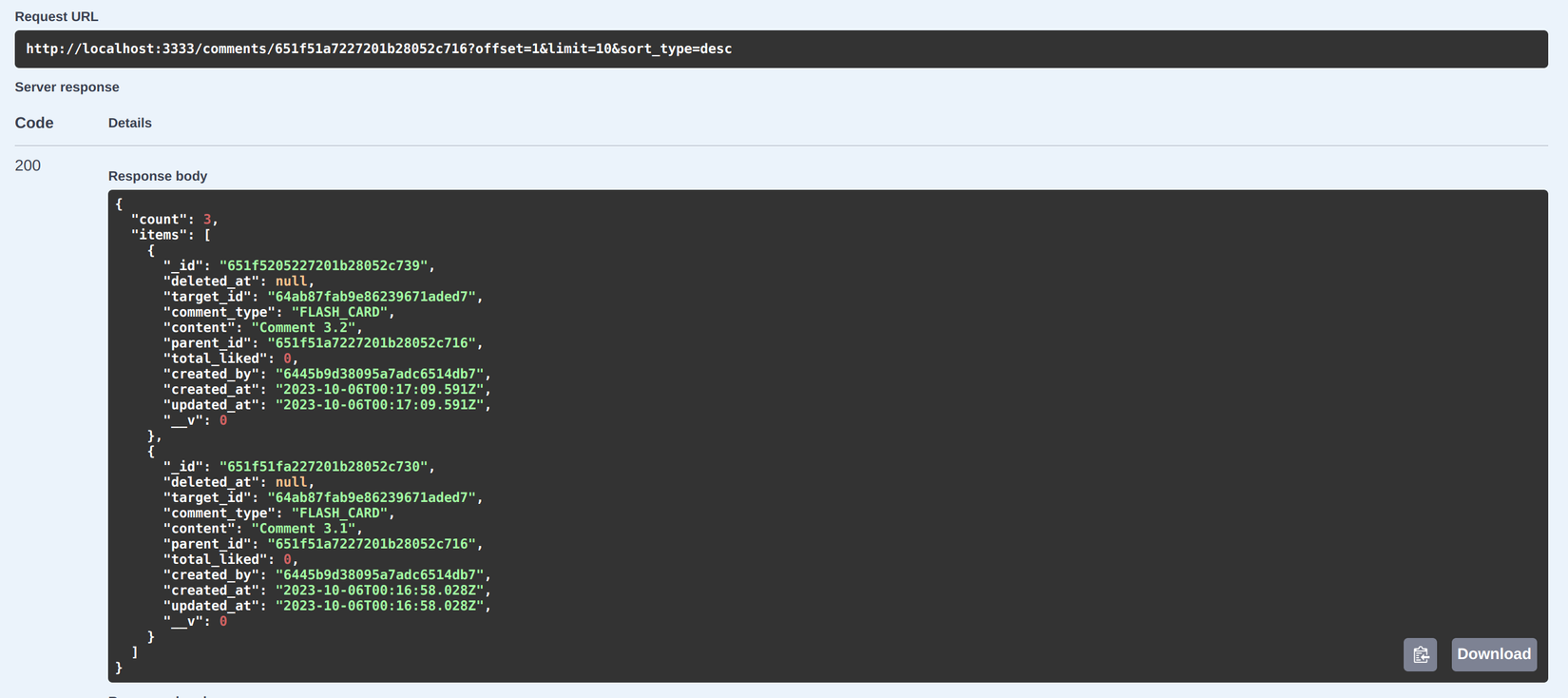Download the response body
The height and width of the screenshot is (698, 1568).
tap(1493, 654)
